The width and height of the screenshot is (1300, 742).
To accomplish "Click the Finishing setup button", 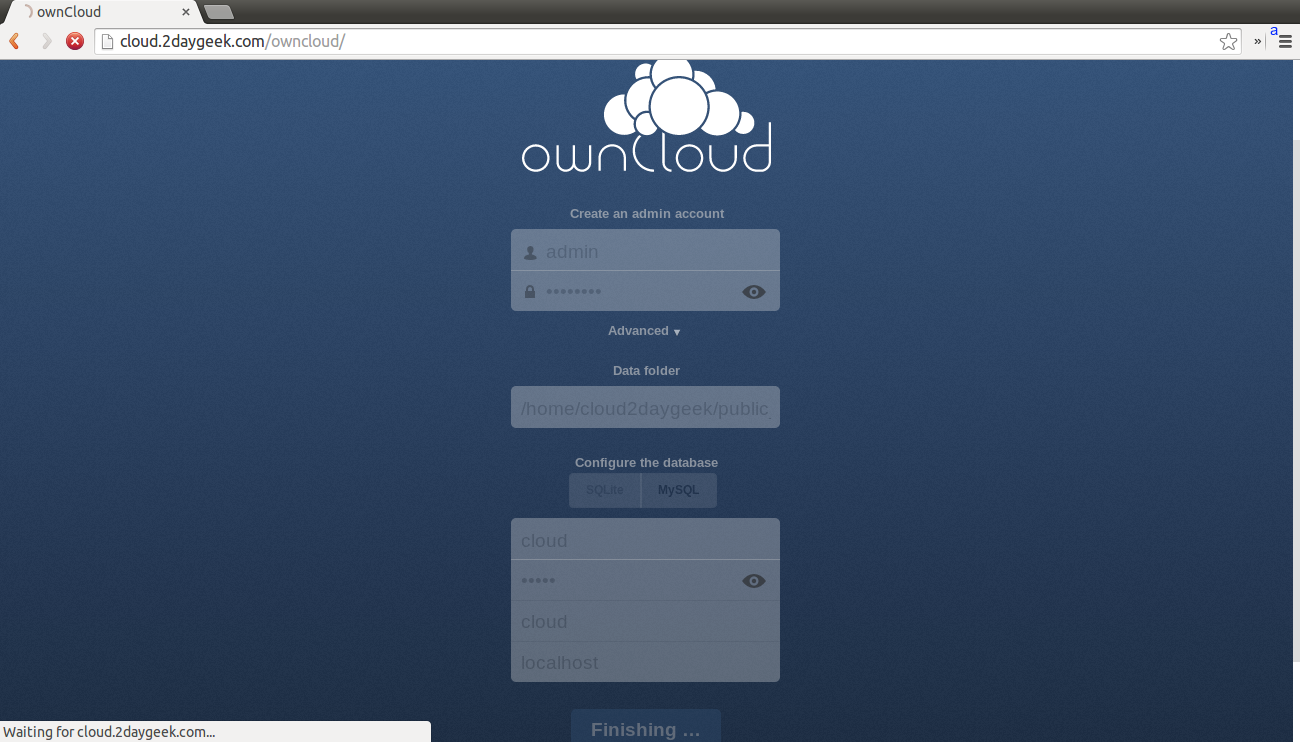I will pyautogui.click(x=645, y=728).
